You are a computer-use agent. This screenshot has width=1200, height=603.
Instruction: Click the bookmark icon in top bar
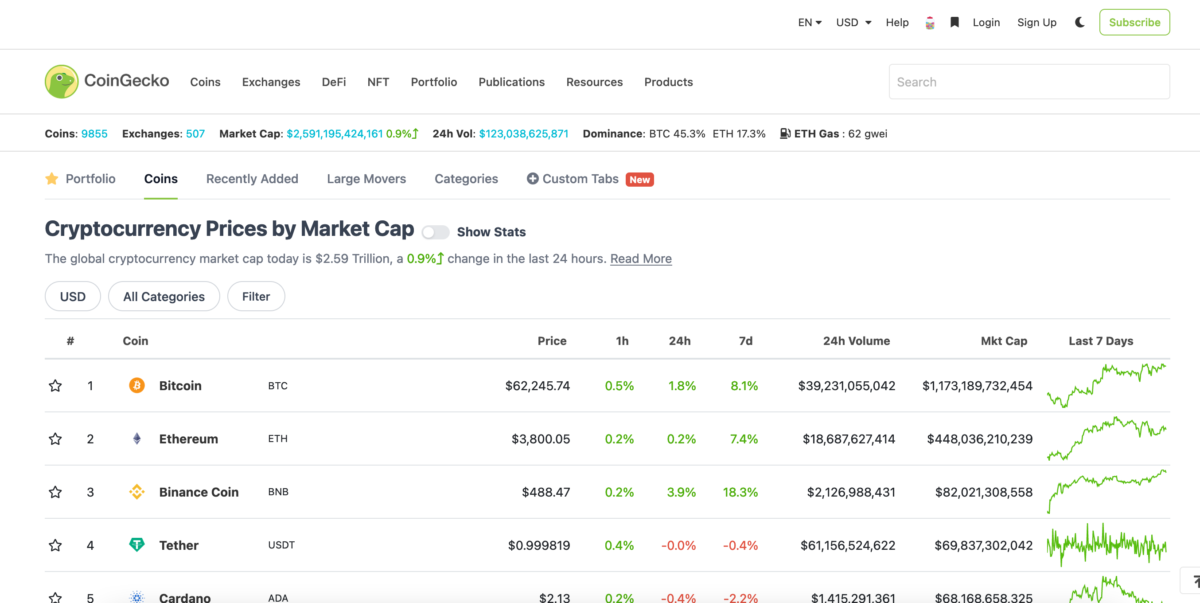click(955, 22)
